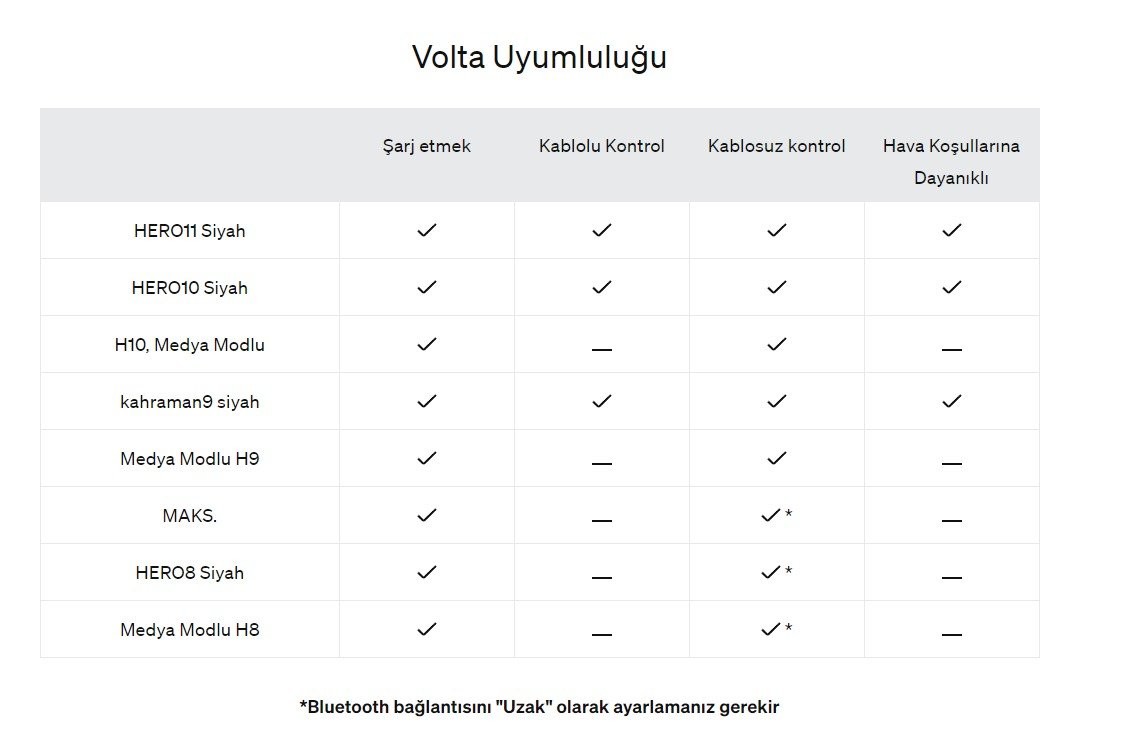Click HERO11 Siyah Kablosuz kontrol checkmark

(x=776, y=230)
